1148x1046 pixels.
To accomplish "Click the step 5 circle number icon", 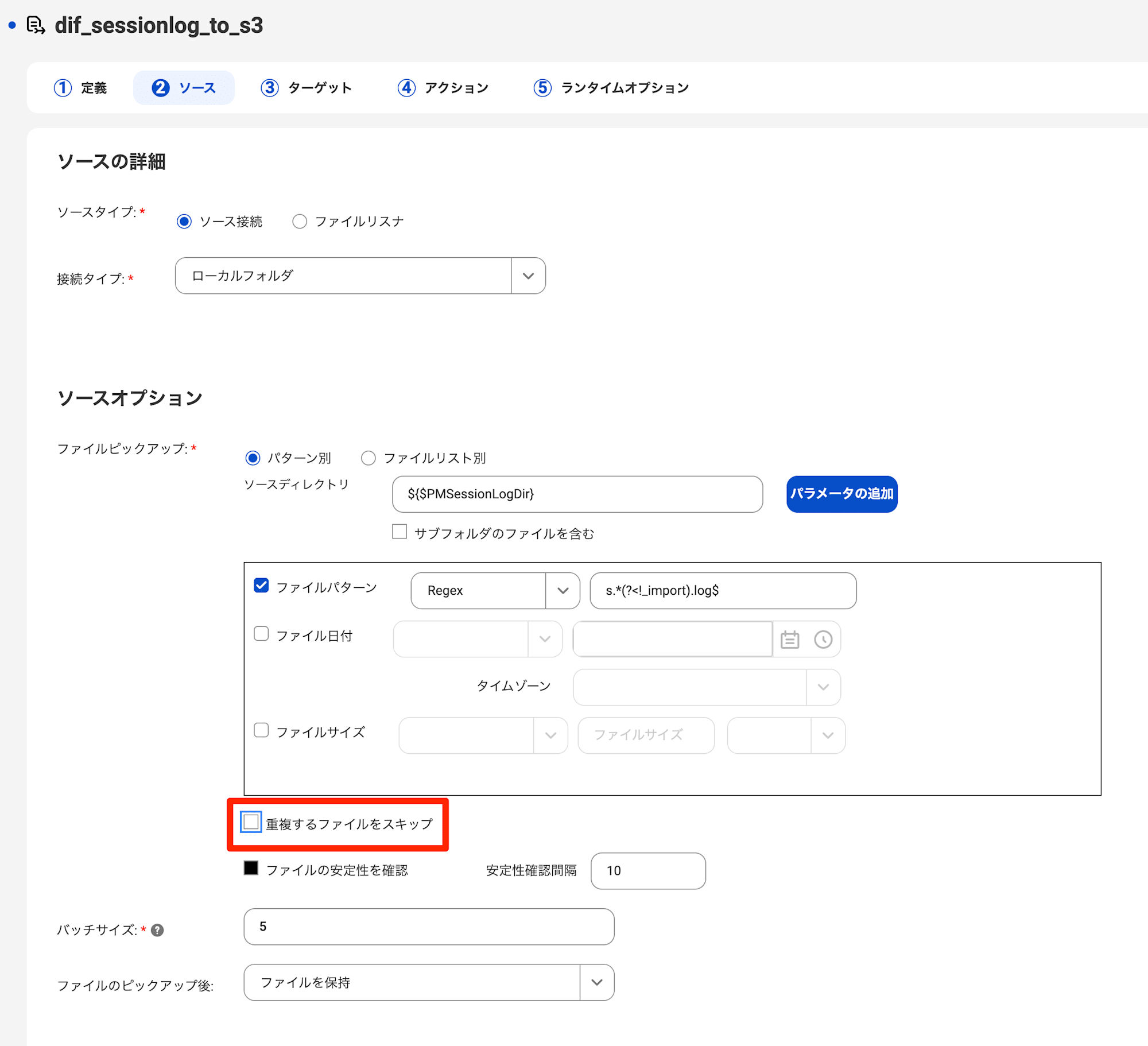I will (x=542, y=88).
